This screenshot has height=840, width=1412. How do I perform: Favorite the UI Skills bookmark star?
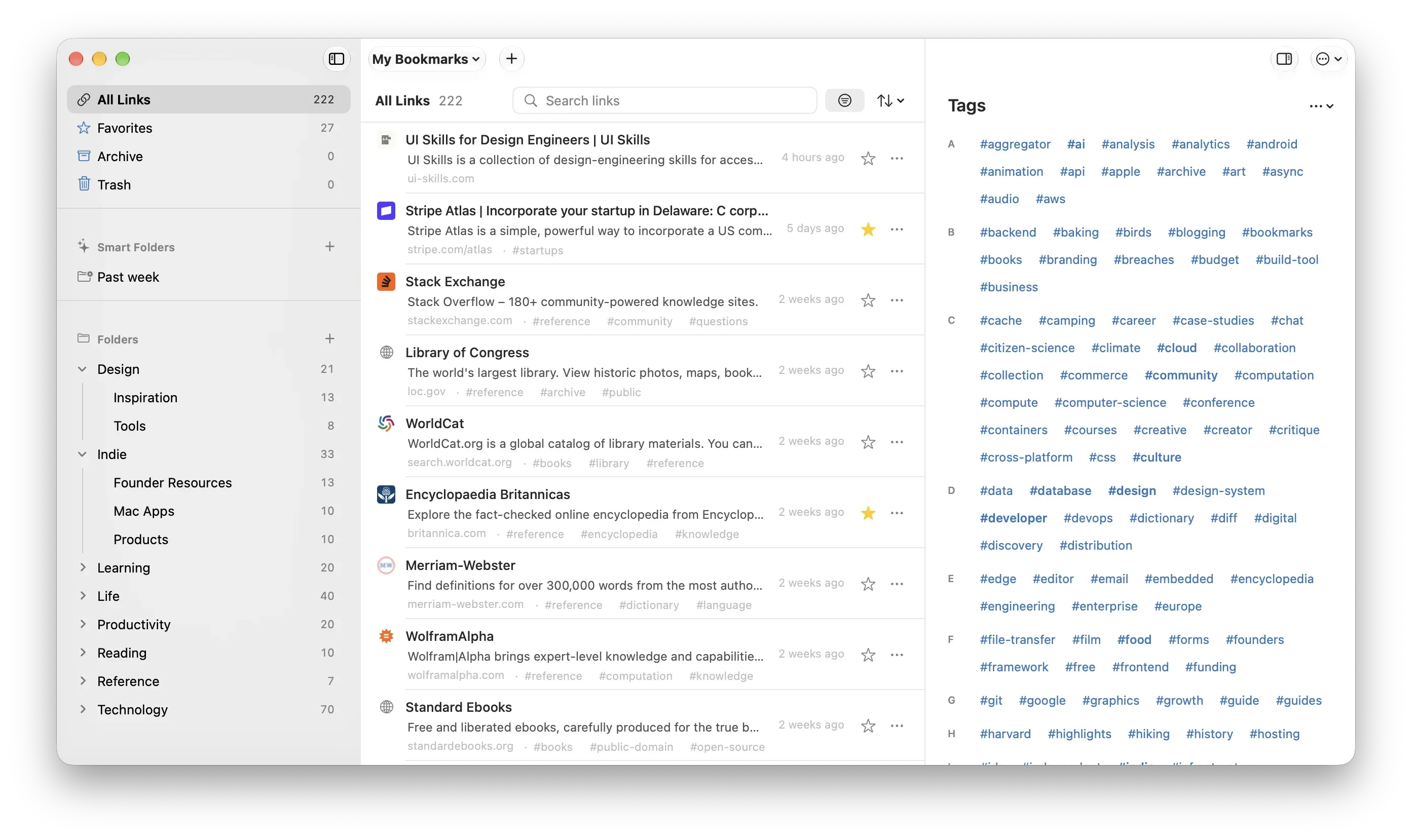click(867, 158)
